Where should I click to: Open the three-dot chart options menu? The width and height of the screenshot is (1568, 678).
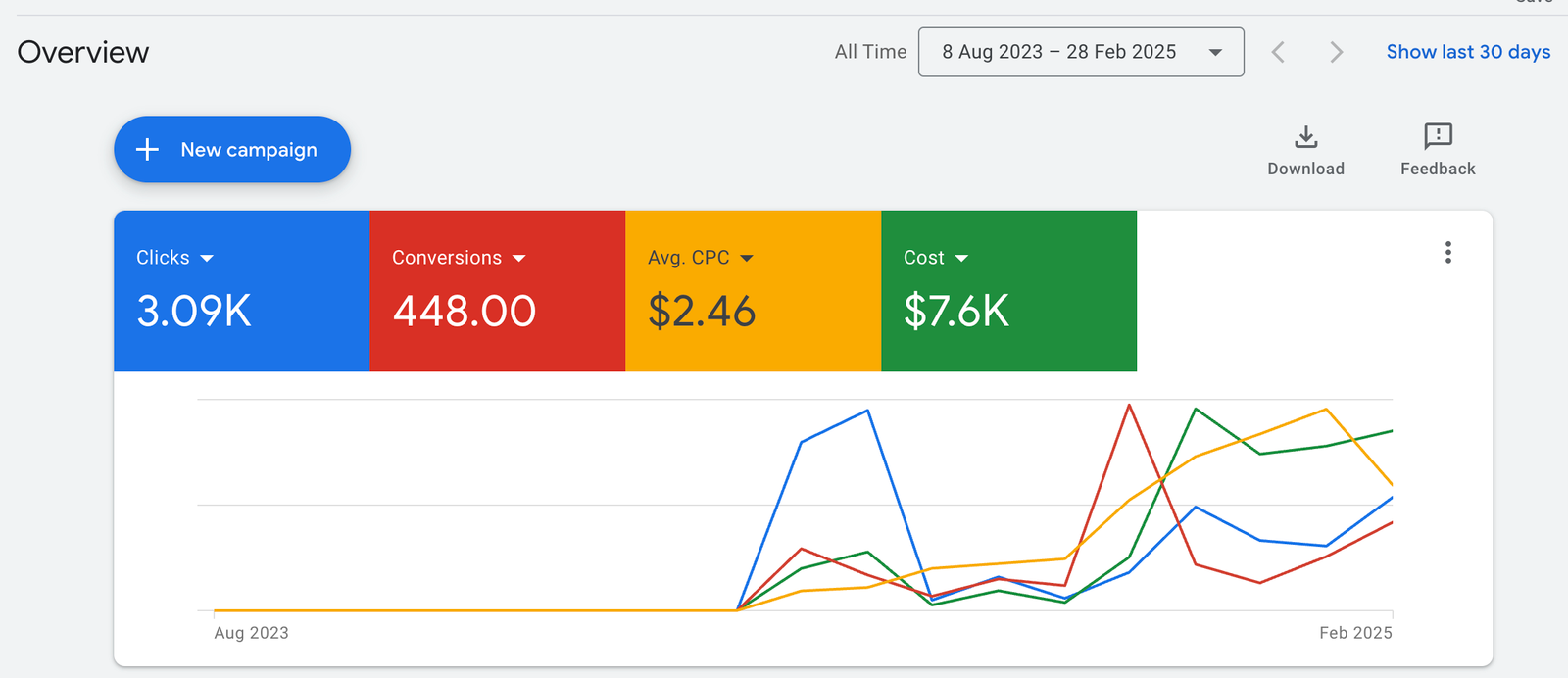coord(1447,253)
